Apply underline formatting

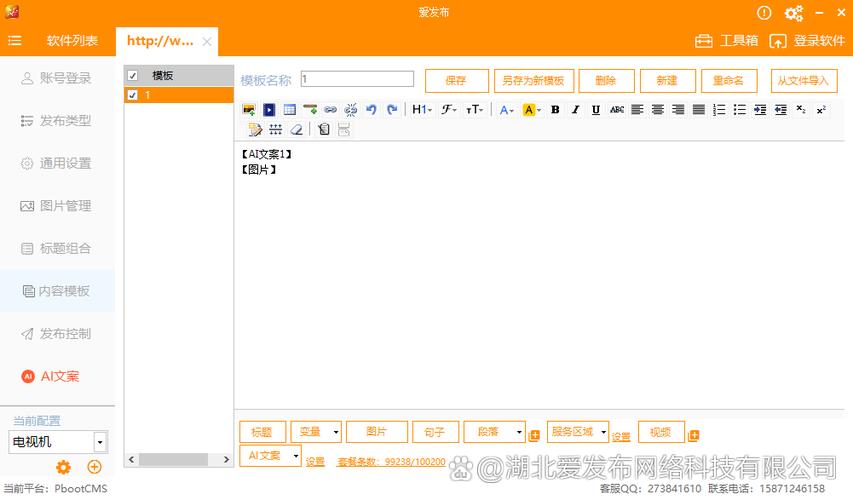596,110
